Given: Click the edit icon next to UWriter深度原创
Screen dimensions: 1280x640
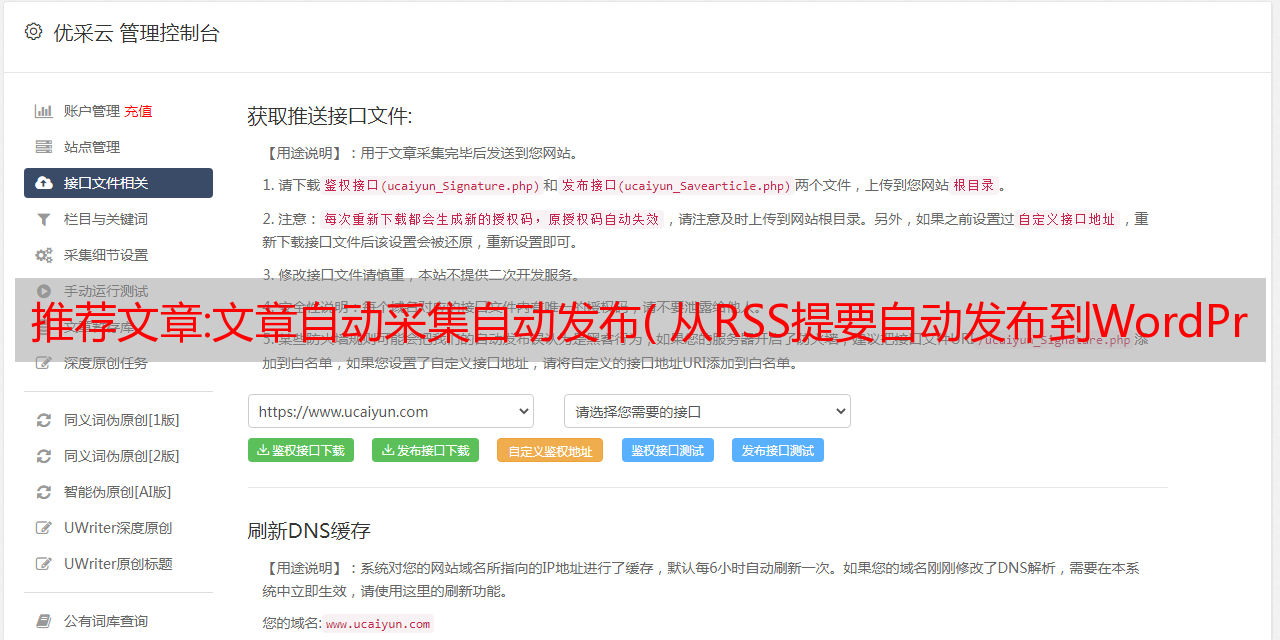Looking at the screenshot, I should click(44, 528).
